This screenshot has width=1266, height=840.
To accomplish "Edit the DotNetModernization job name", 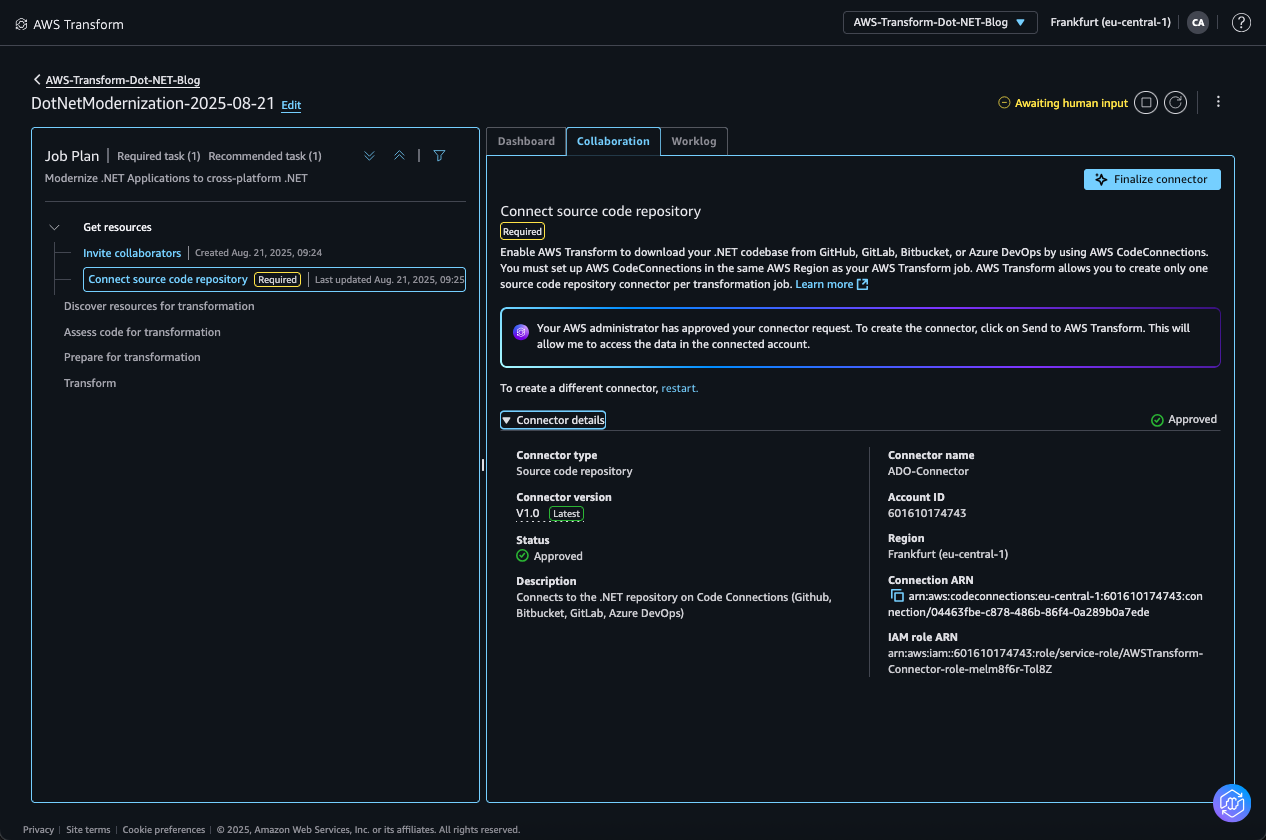I will coord(291,104).
